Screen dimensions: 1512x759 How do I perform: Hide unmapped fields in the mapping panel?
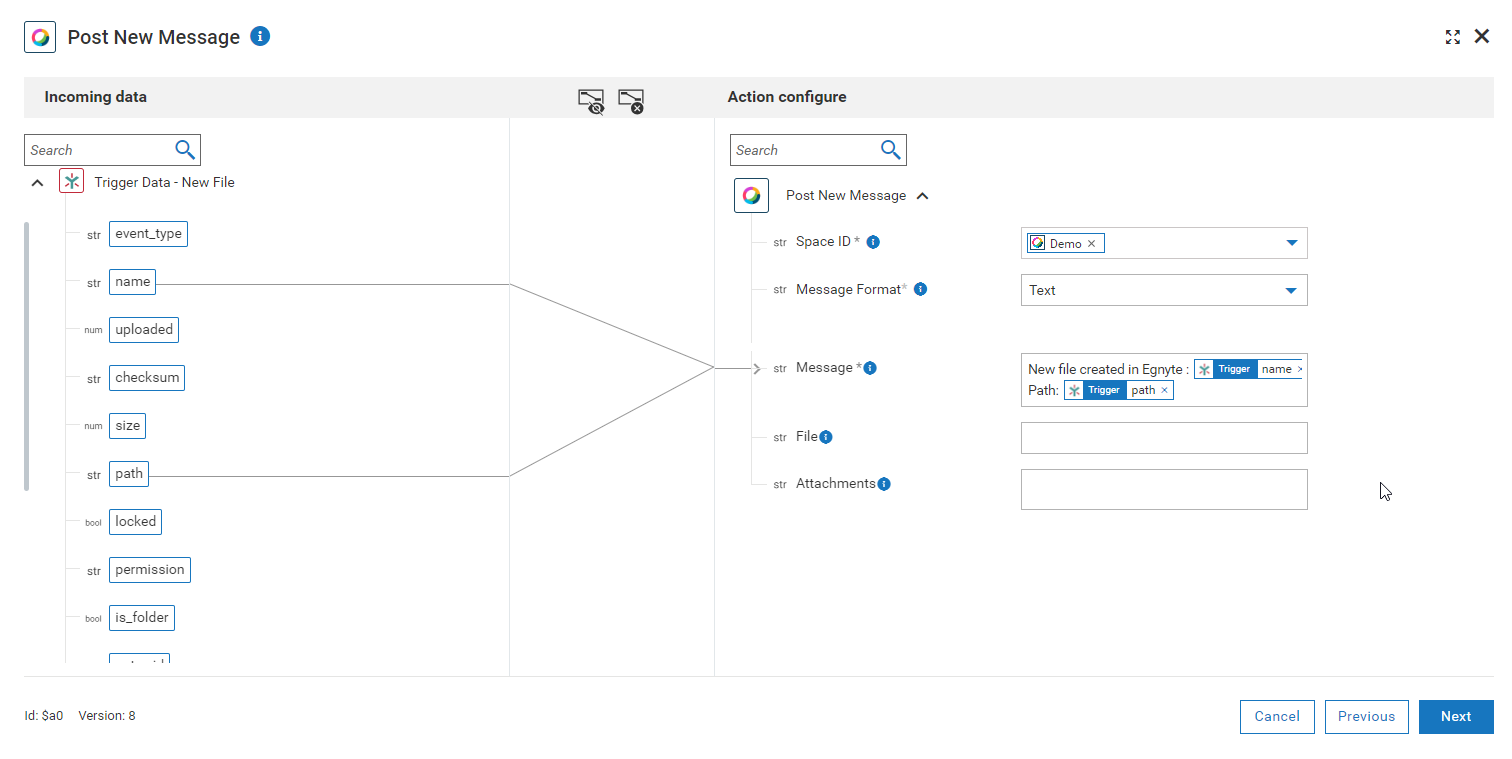pyautogui.click(x=591, y=101)
